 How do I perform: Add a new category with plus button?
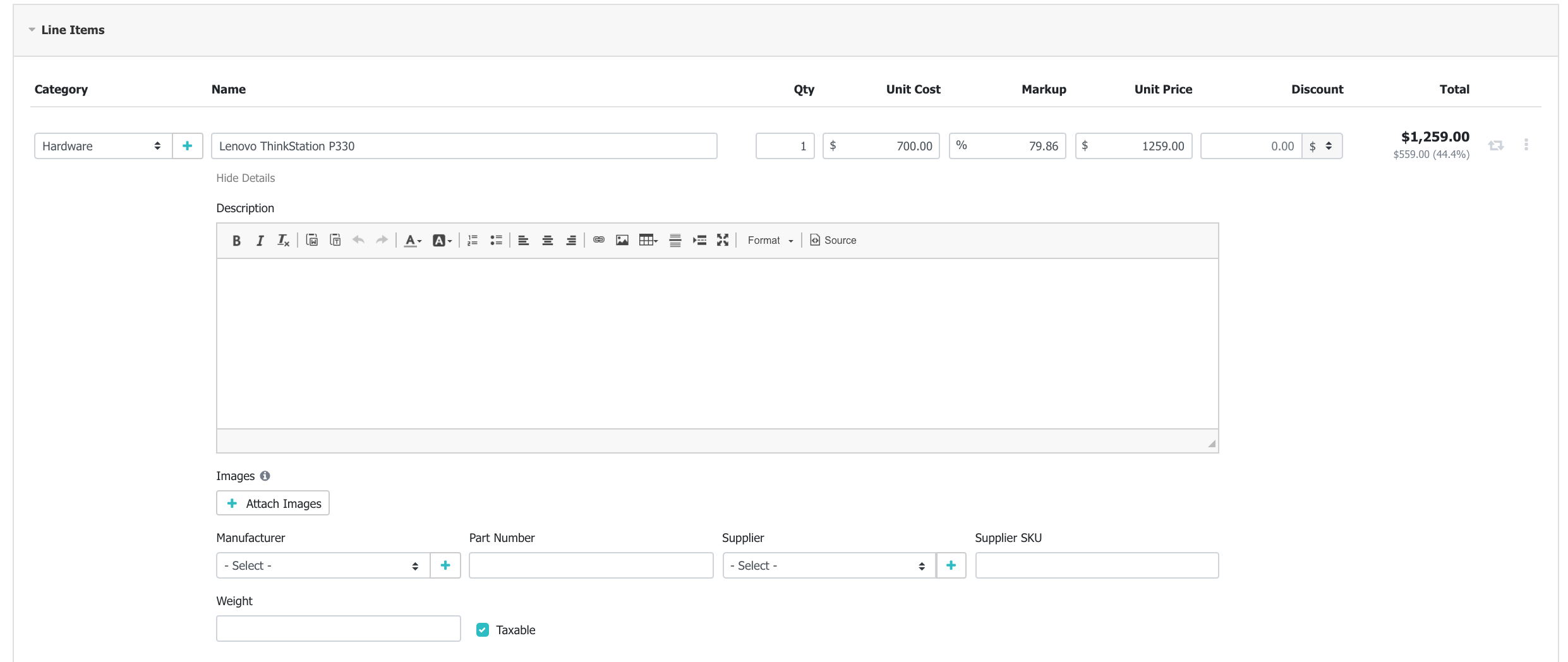(x=188, y=146)
